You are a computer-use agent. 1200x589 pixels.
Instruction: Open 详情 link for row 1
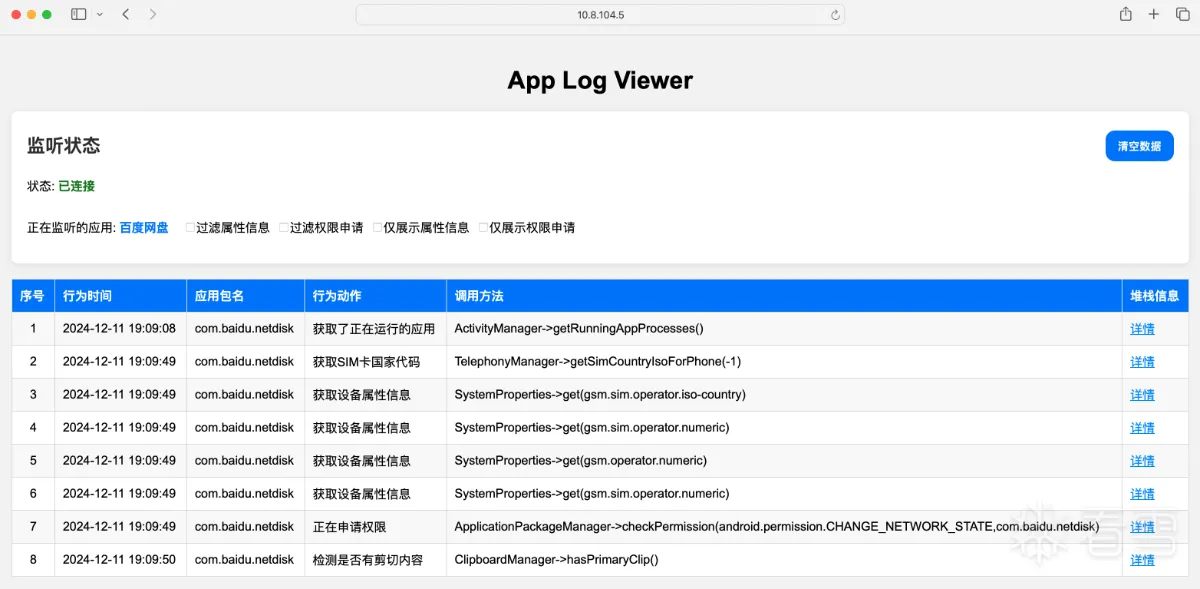point(1142,329)
